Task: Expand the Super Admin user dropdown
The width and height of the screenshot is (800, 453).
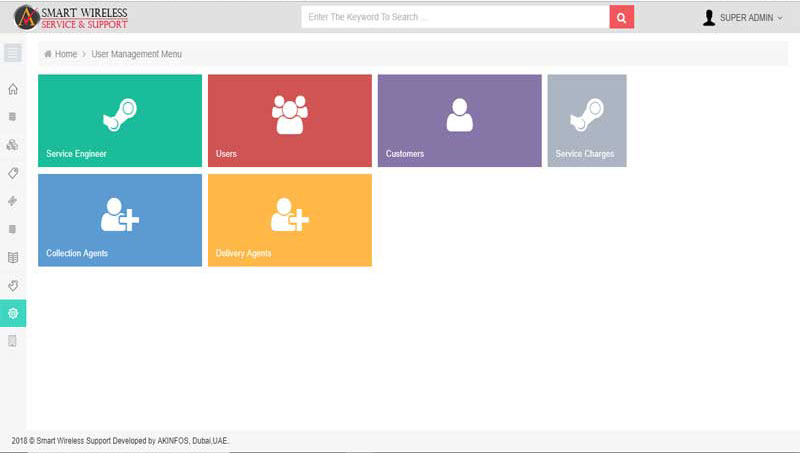Action: click(743, 18)
